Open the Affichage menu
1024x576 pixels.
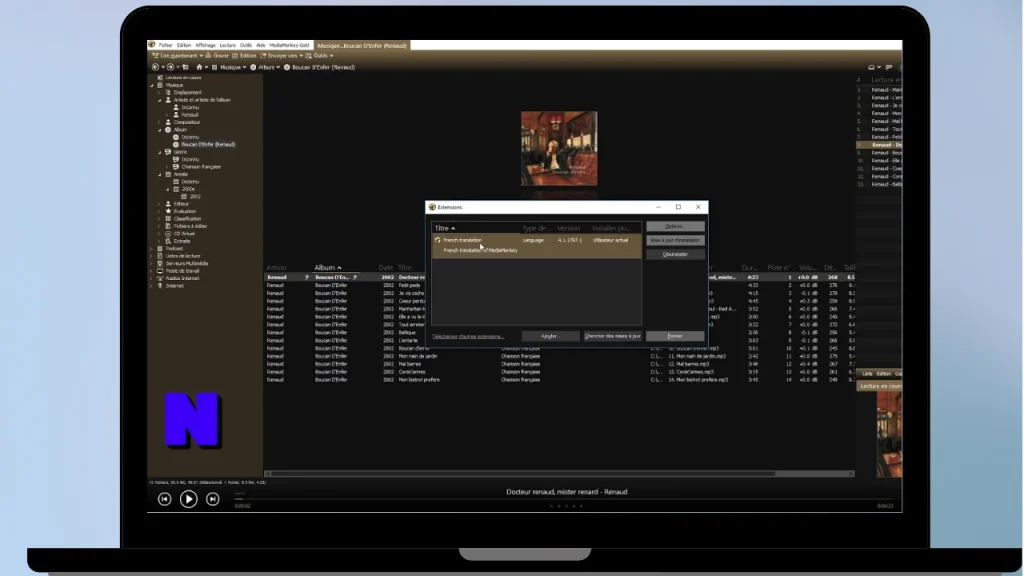(x=205, y=45)
